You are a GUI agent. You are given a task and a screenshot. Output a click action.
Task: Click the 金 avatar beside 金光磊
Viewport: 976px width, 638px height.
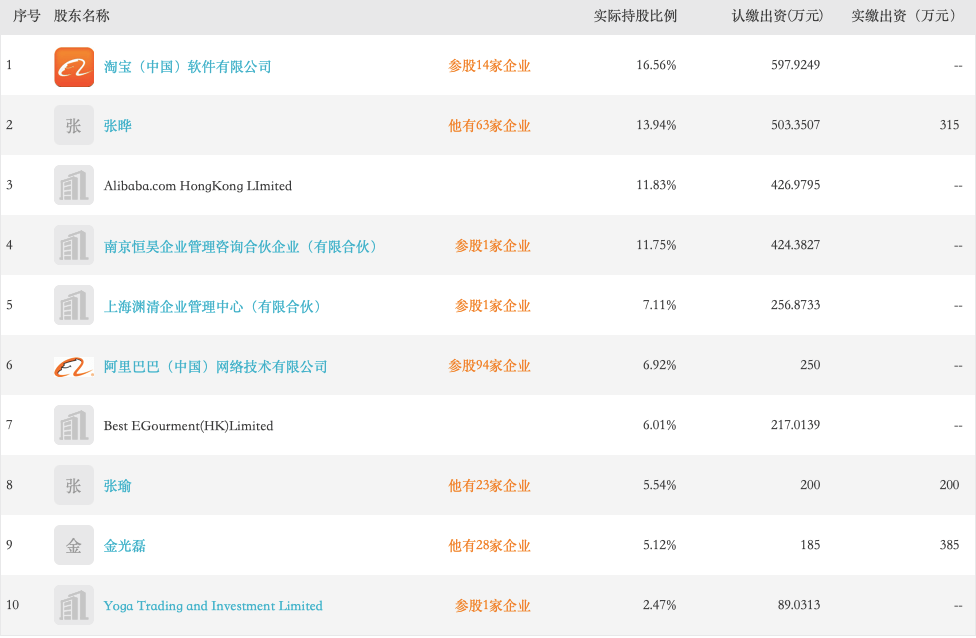(x=74, y=545)
